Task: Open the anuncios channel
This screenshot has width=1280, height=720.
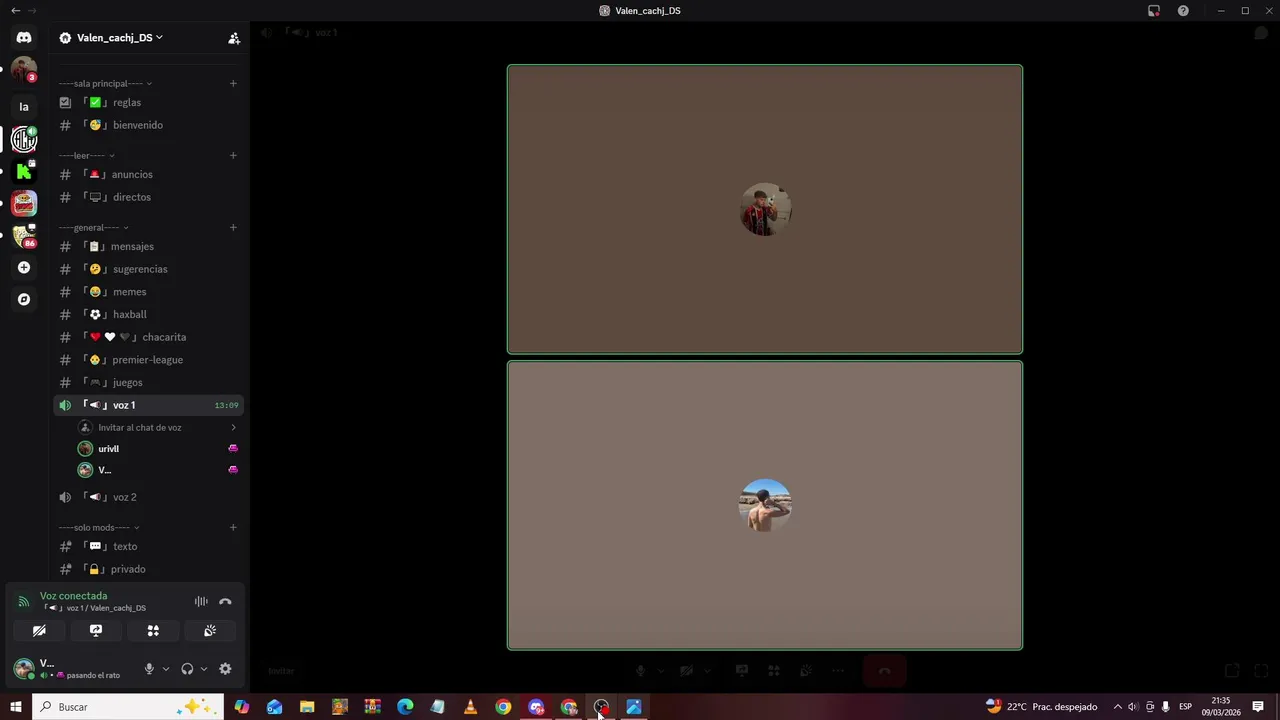Action: pyautogui.click(x=148, y=174)
